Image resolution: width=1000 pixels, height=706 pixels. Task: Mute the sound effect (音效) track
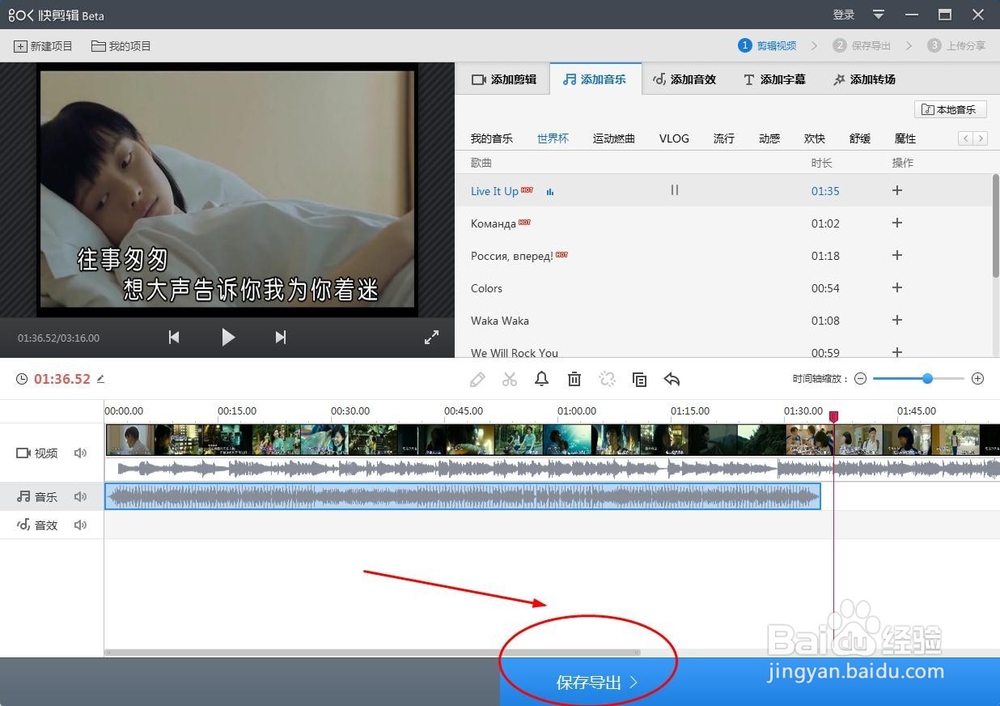(x=80, y=525)
